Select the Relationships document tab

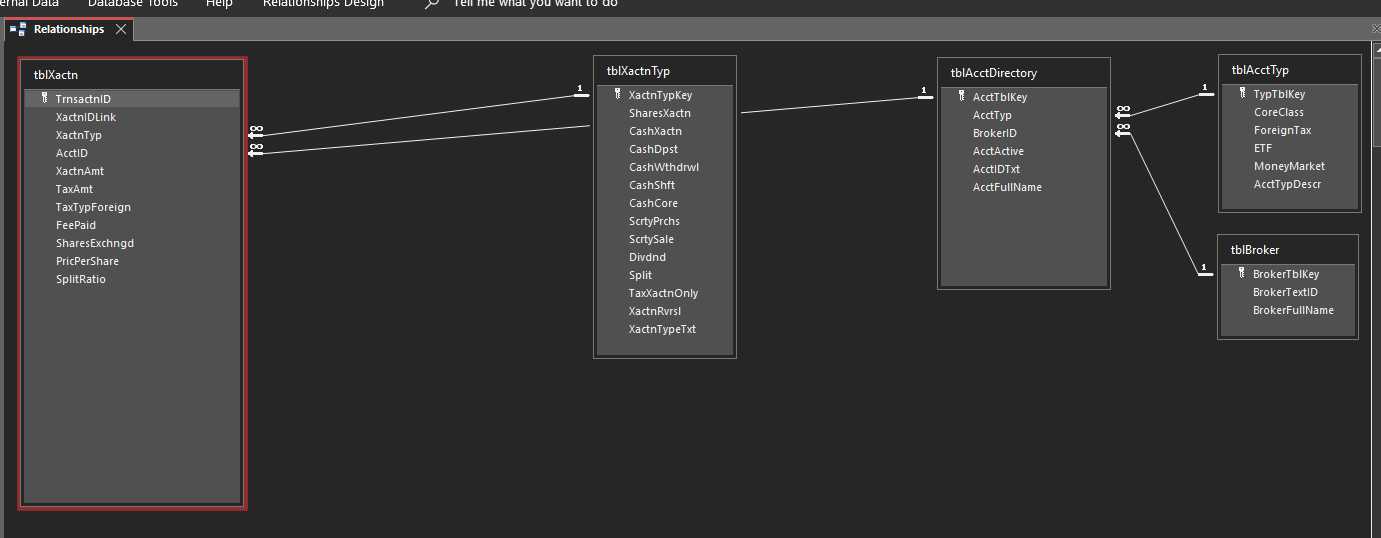coord(69,29)
